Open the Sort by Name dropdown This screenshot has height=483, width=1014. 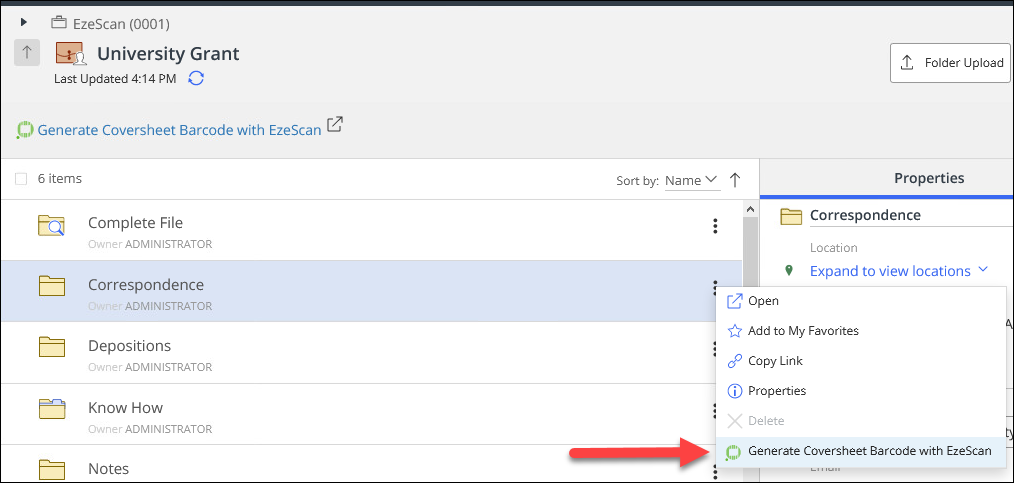tap(692, 180)
